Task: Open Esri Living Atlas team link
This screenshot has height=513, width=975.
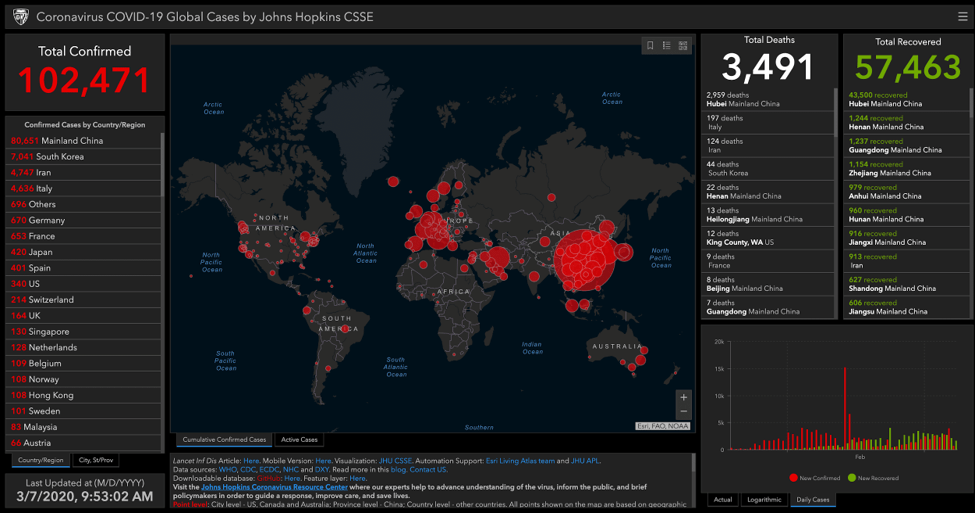Action: click(520, 461)
